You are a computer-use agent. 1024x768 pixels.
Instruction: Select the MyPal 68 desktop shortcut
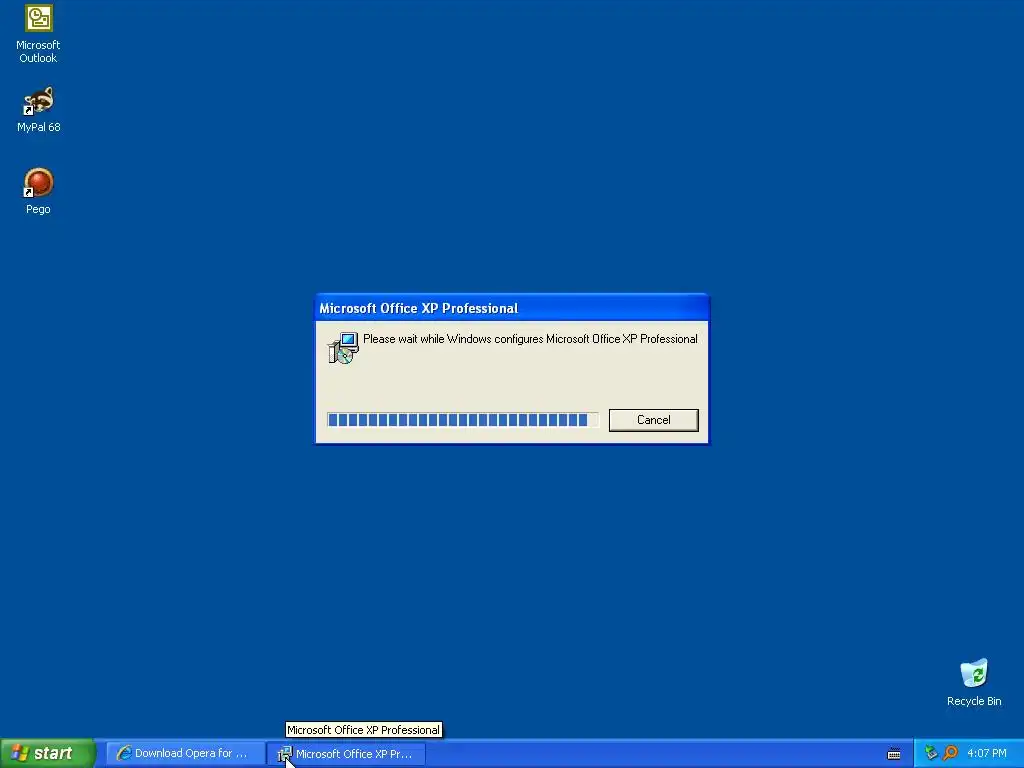coord(38,110)
